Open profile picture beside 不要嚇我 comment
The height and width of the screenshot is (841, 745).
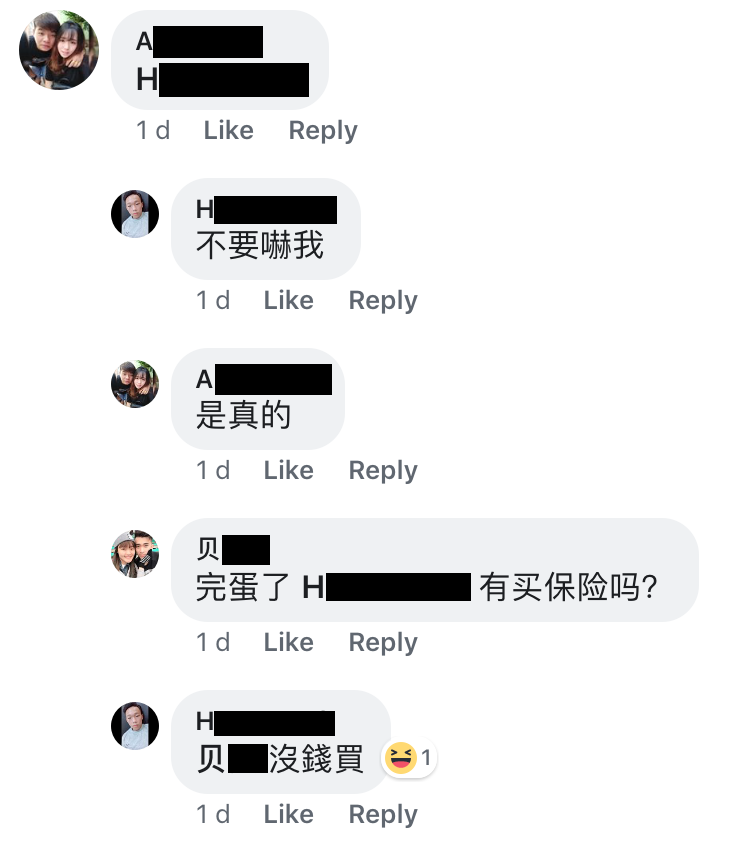click(135, 213)
